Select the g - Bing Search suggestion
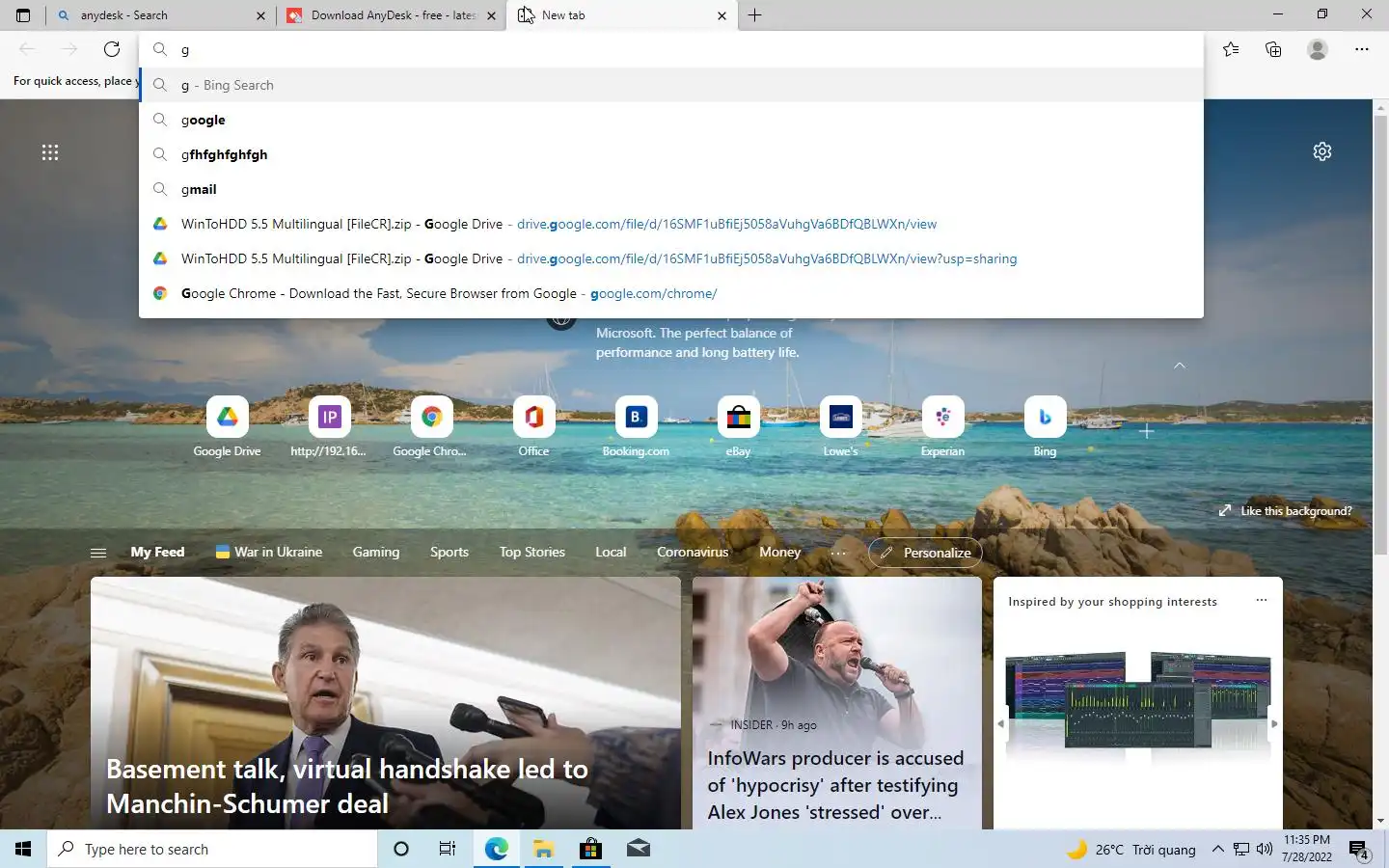 tap(671, 85)
